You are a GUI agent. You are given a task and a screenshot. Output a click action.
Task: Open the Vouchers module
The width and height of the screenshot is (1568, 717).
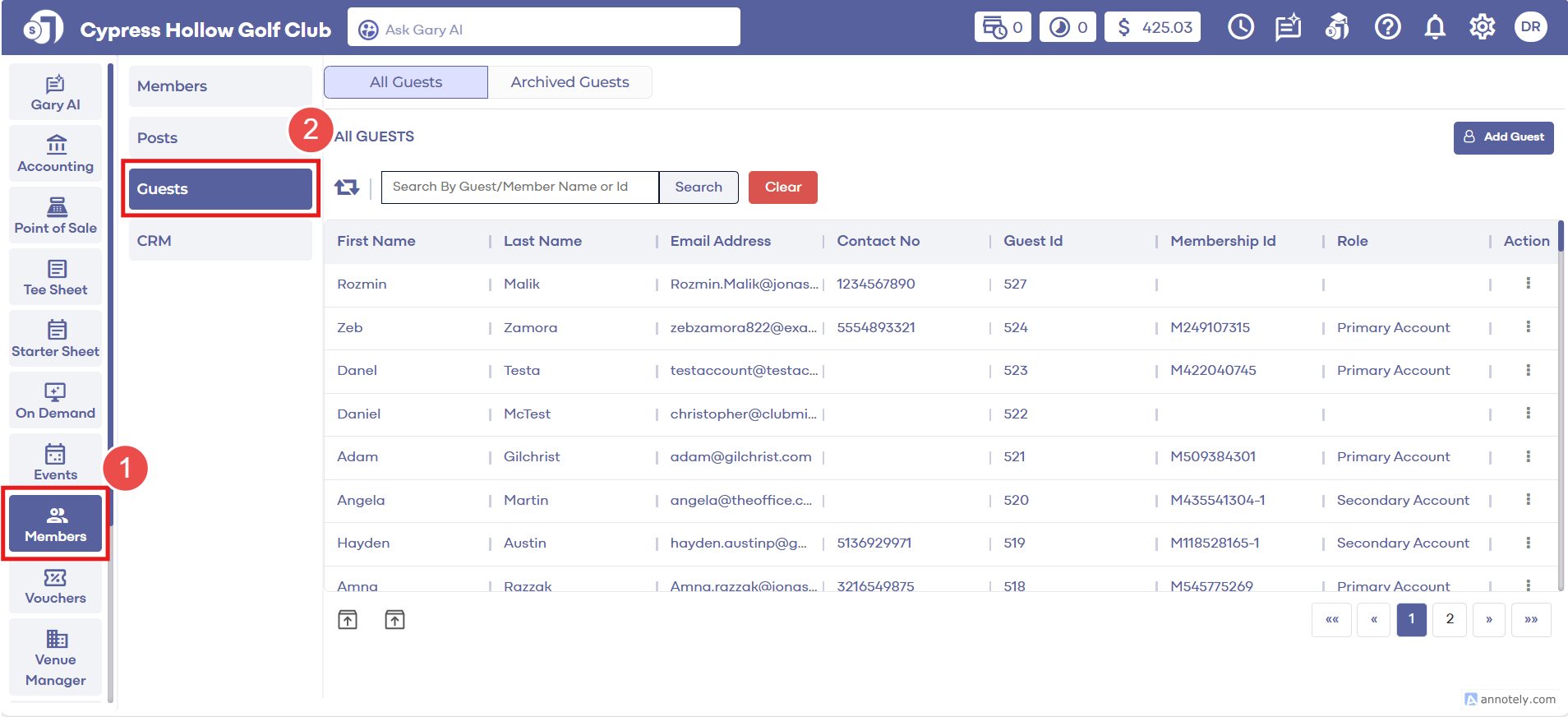(x=55, y=586)
